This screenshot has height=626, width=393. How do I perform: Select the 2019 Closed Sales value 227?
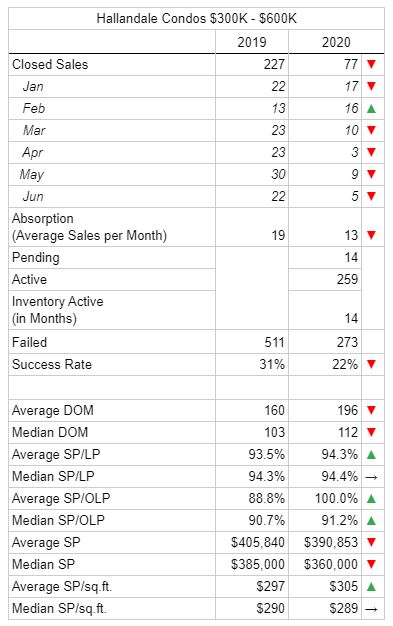coord(274,64)
